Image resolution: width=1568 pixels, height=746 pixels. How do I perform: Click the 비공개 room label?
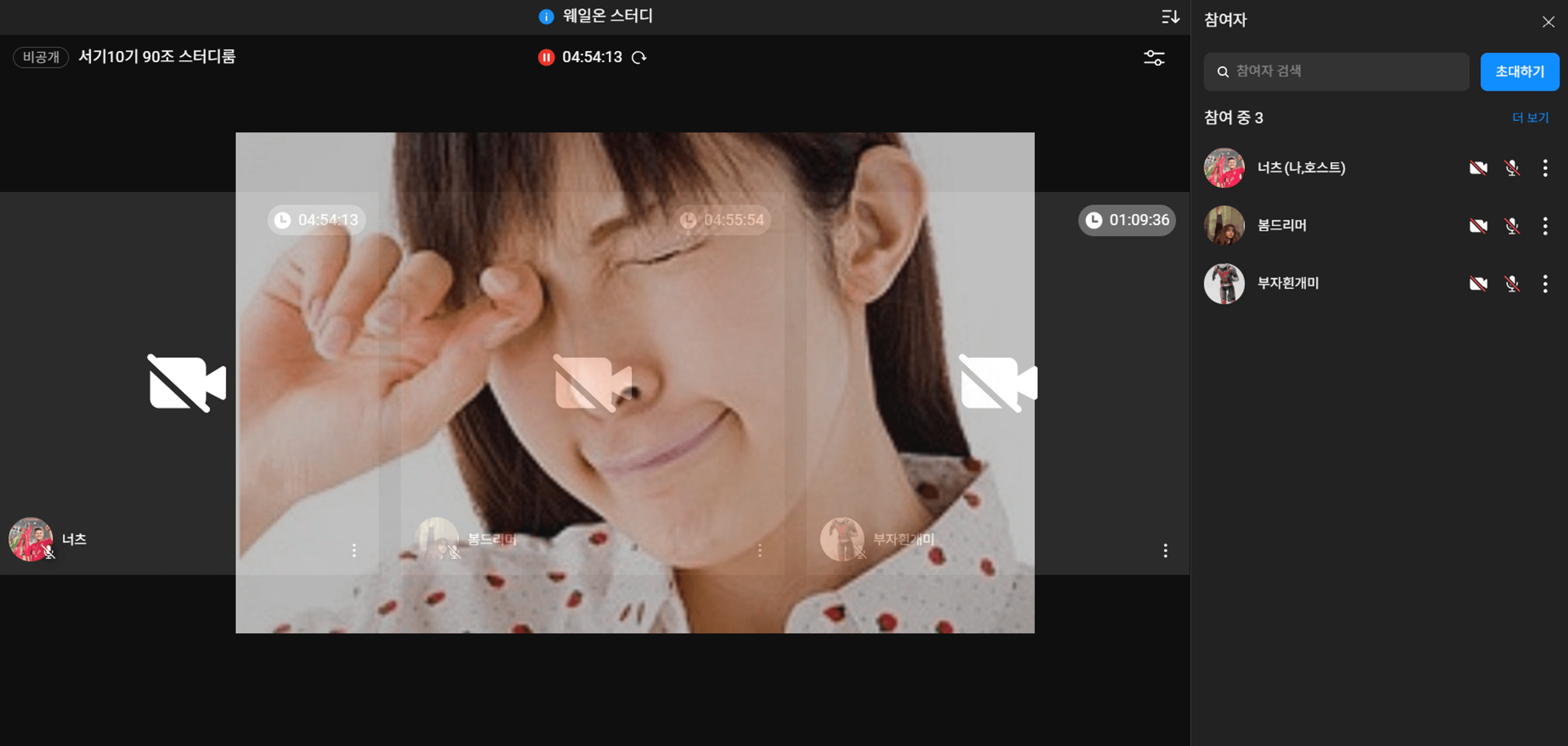point(41,57)
